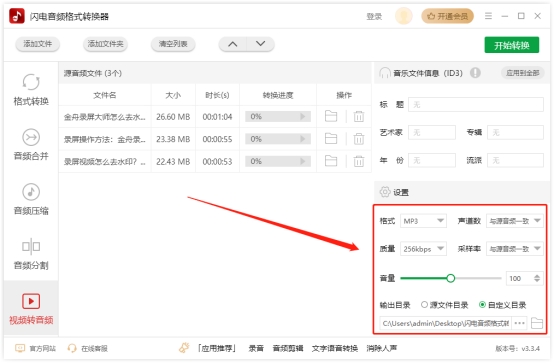Select file row 金舟录屏大师怎么去水..

[215, 116]
